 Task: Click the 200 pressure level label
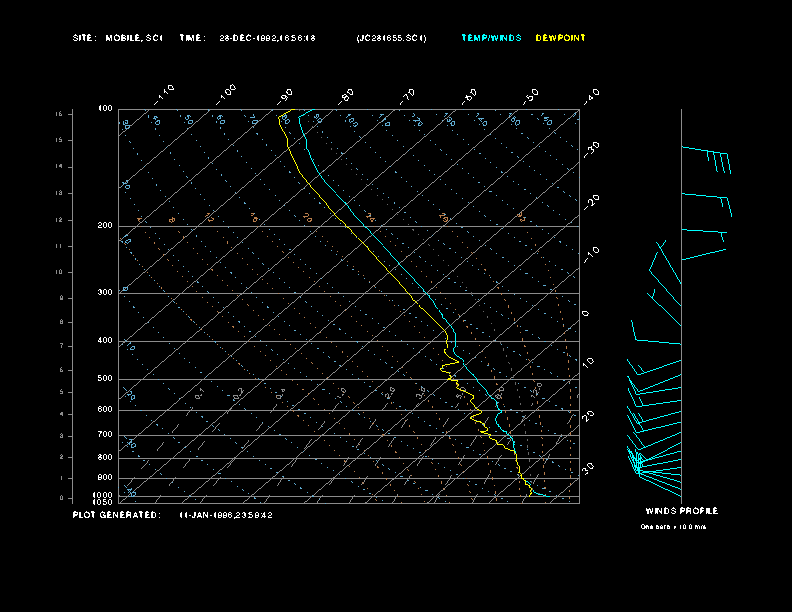105,226
